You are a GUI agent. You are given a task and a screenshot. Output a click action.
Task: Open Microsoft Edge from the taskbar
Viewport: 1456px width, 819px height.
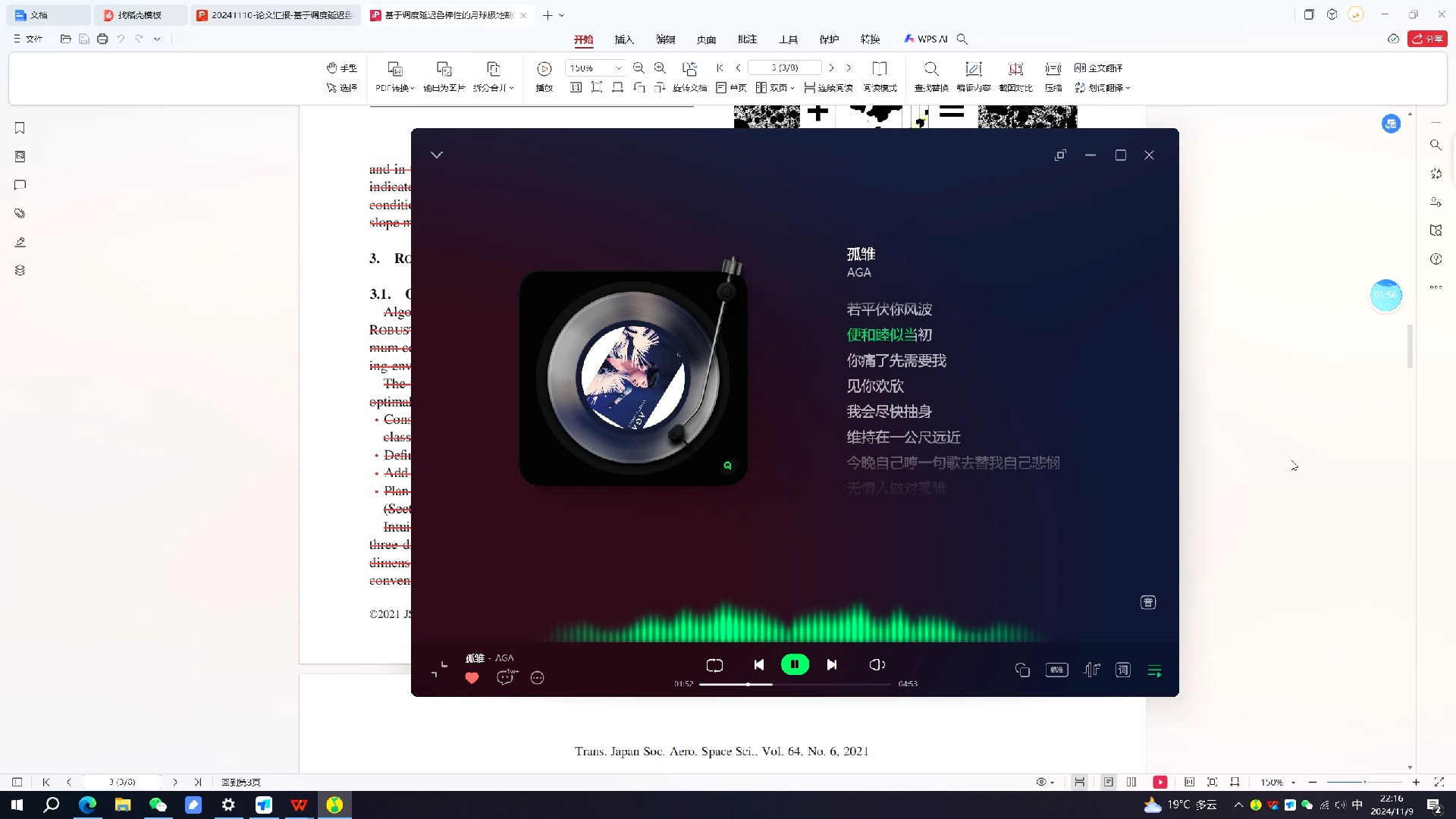point(87,805)
